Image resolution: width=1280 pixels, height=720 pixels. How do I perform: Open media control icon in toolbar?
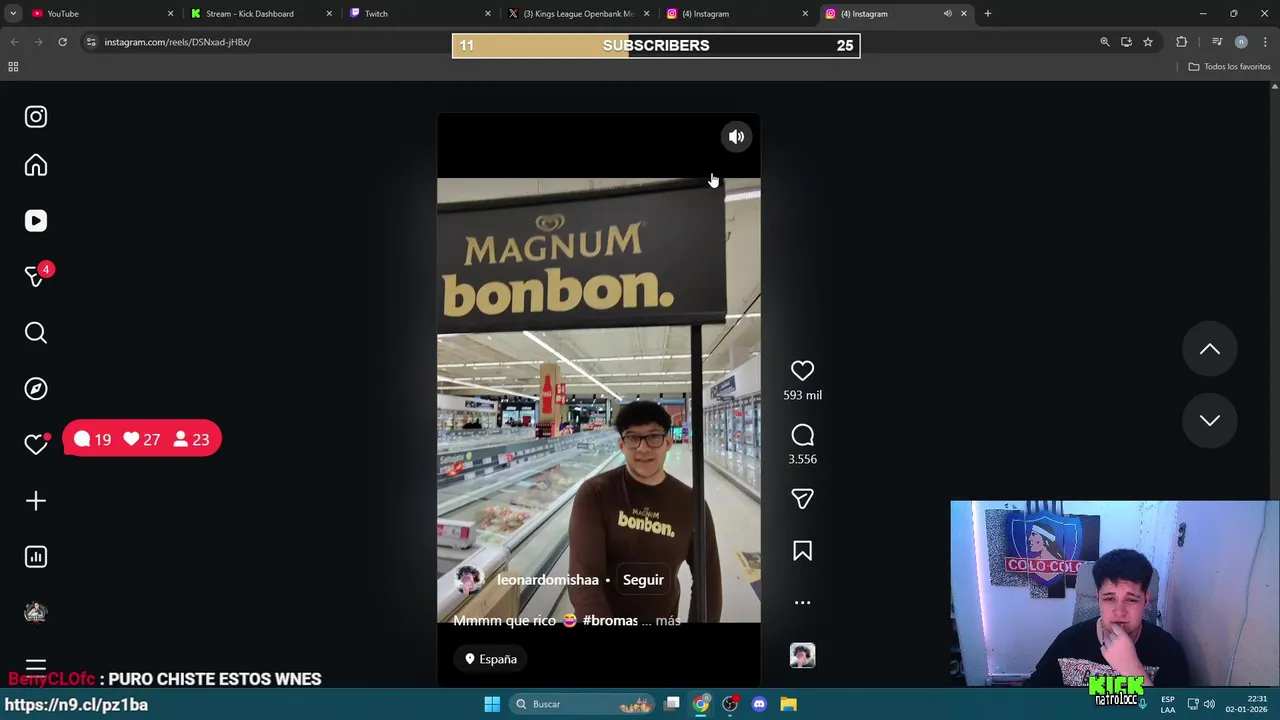click(1217, 42)
